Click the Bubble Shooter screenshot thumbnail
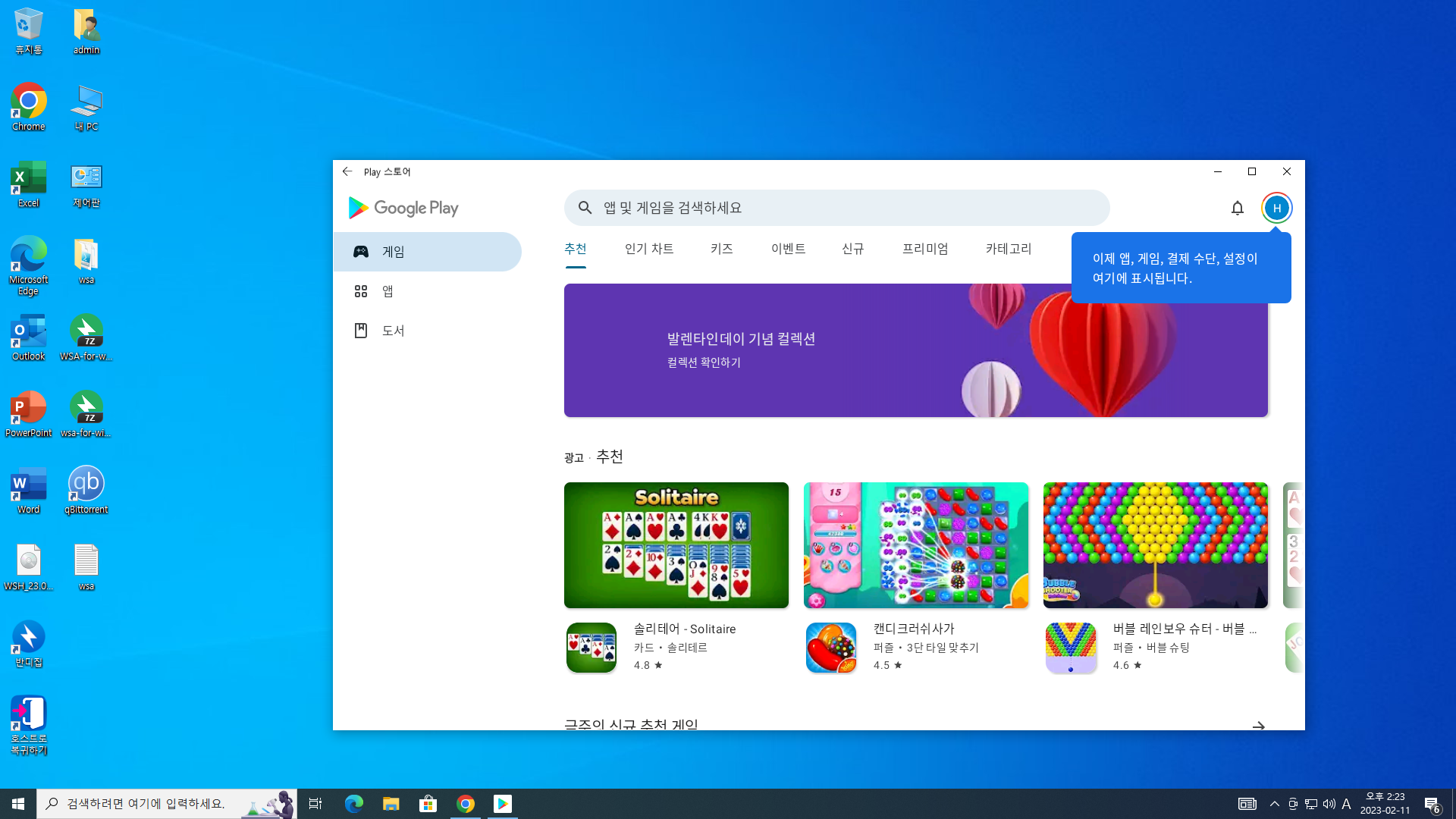Image resolution: width=1456 pixels, height=819 pixels. pos(1156,545)
